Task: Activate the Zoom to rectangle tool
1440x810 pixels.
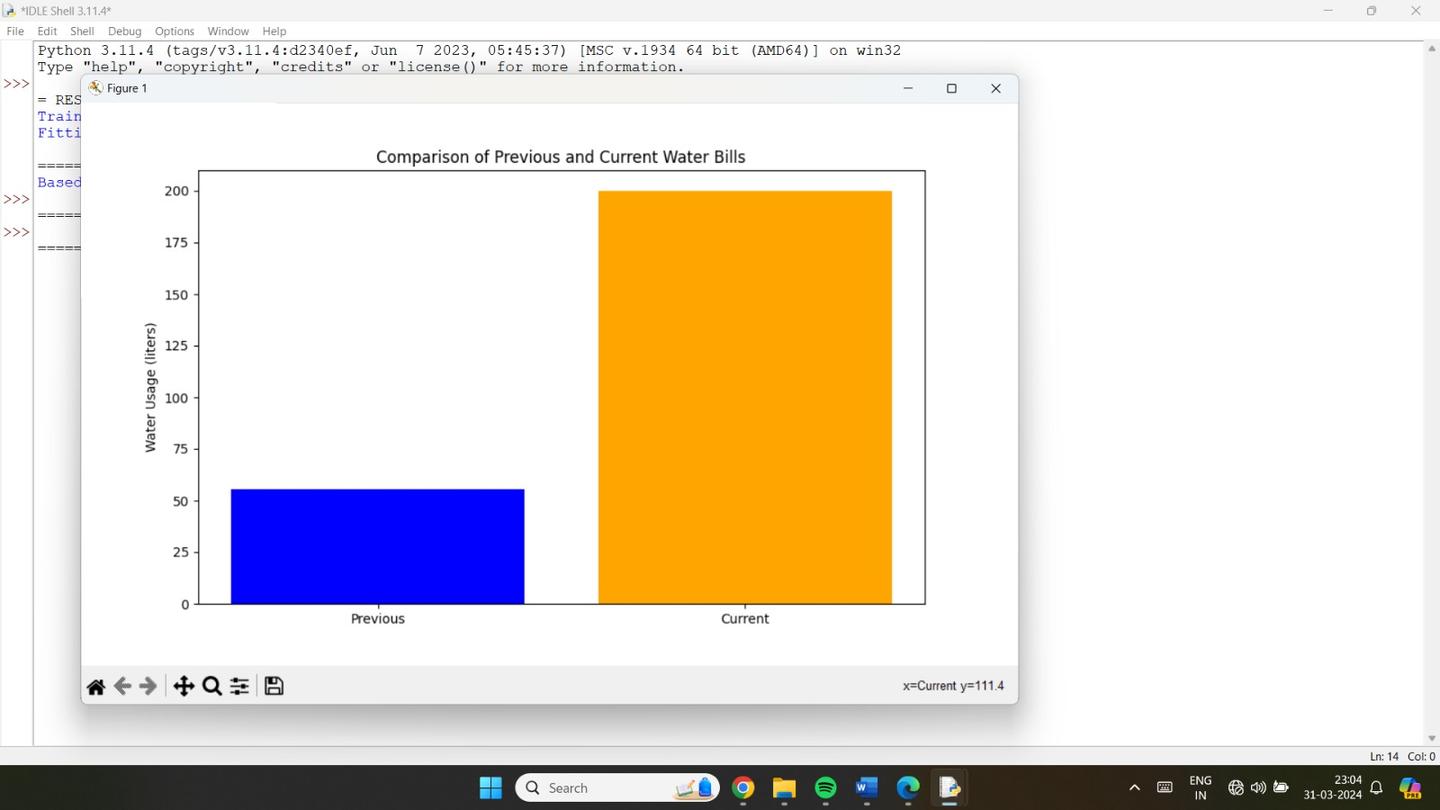Action: 212,686
